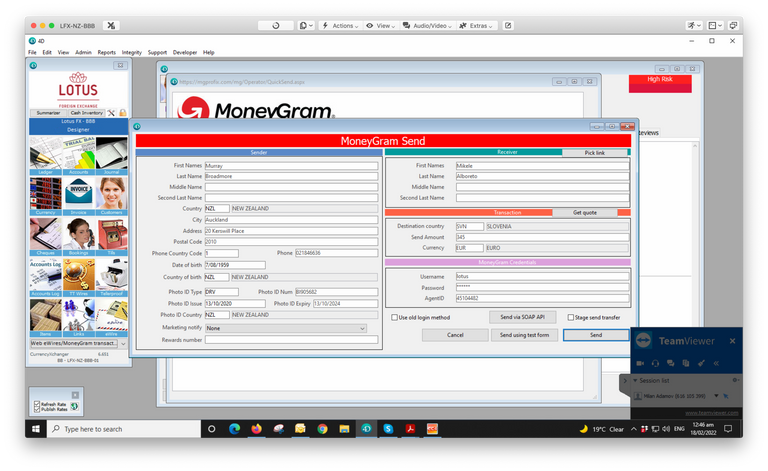The image size is (768, 471).
Task: Tick the Stage send transfer checkbox
Action: 571,318
